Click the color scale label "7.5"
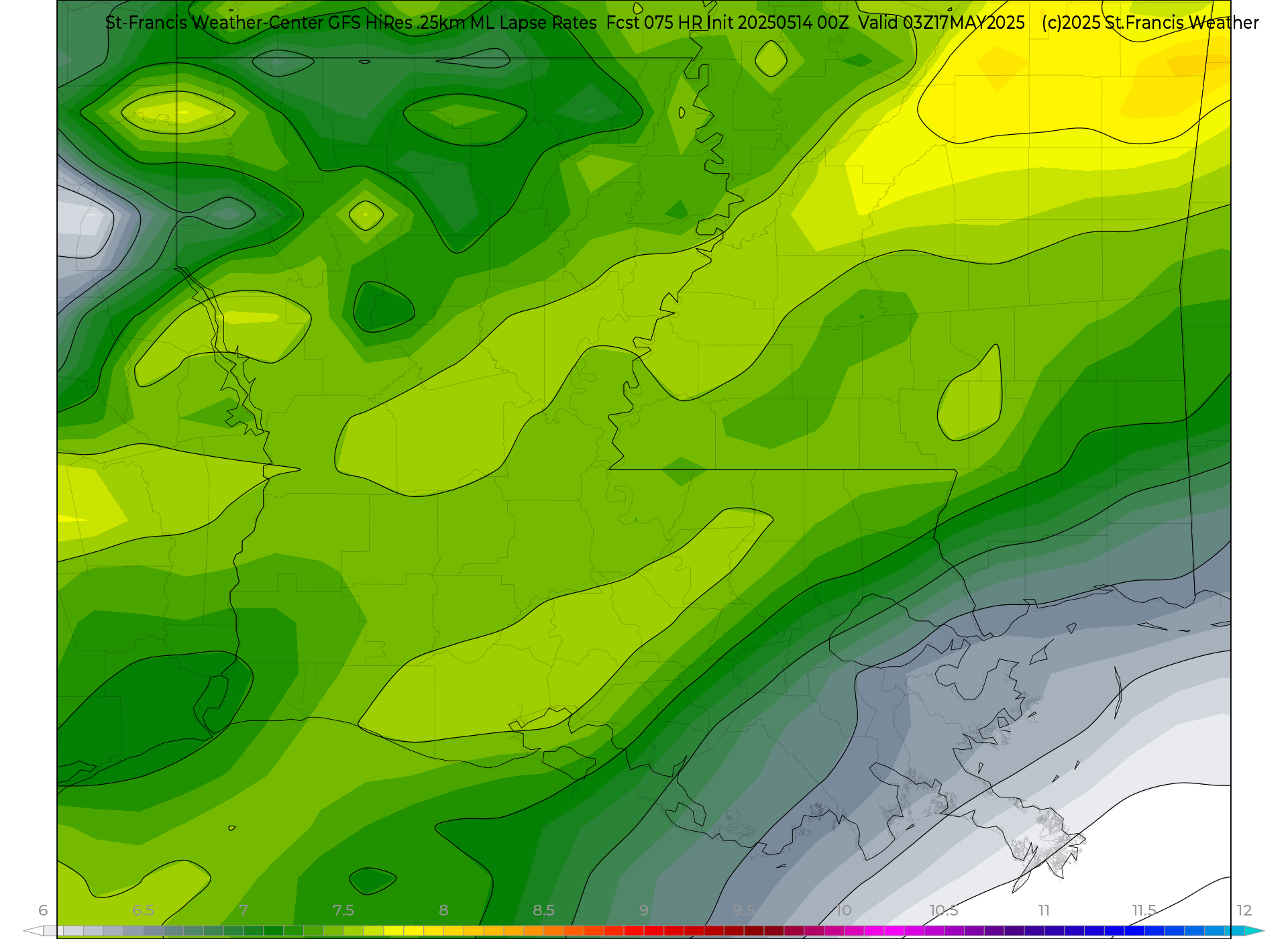 [343, 910]
